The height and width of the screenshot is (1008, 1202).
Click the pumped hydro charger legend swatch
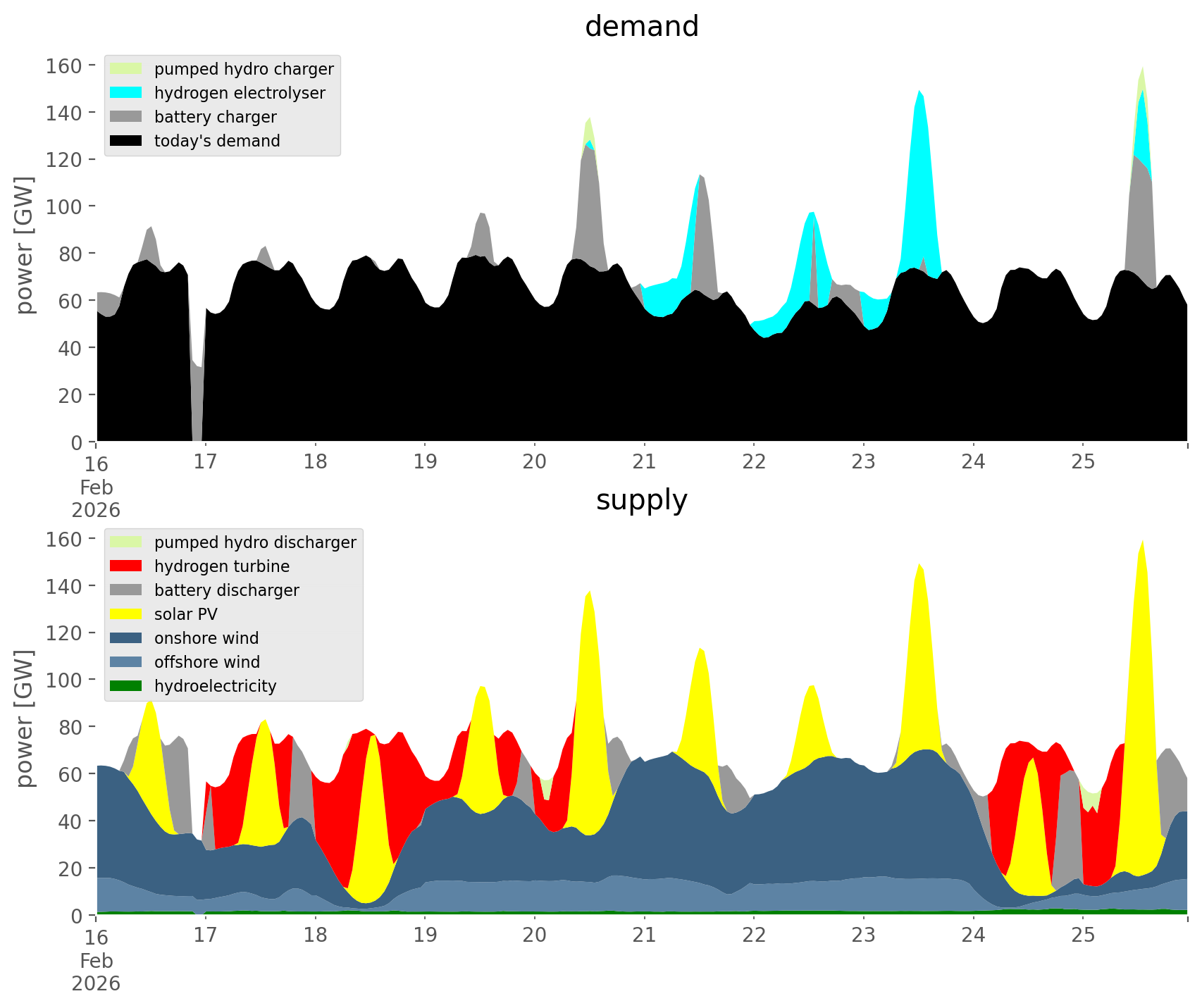126,69
